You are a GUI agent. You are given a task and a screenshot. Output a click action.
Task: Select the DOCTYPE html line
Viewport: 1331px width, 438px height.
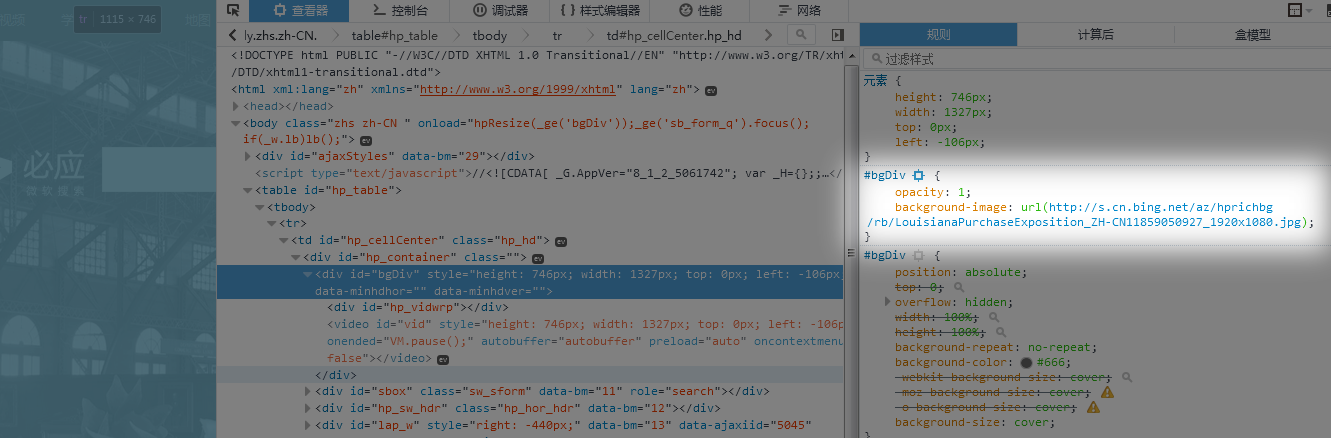click(x=530, y=64)
